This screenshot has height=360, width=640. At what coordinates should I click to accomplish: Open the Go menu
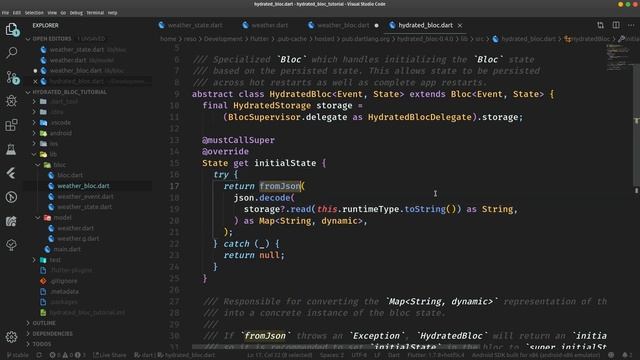(63, 13)
